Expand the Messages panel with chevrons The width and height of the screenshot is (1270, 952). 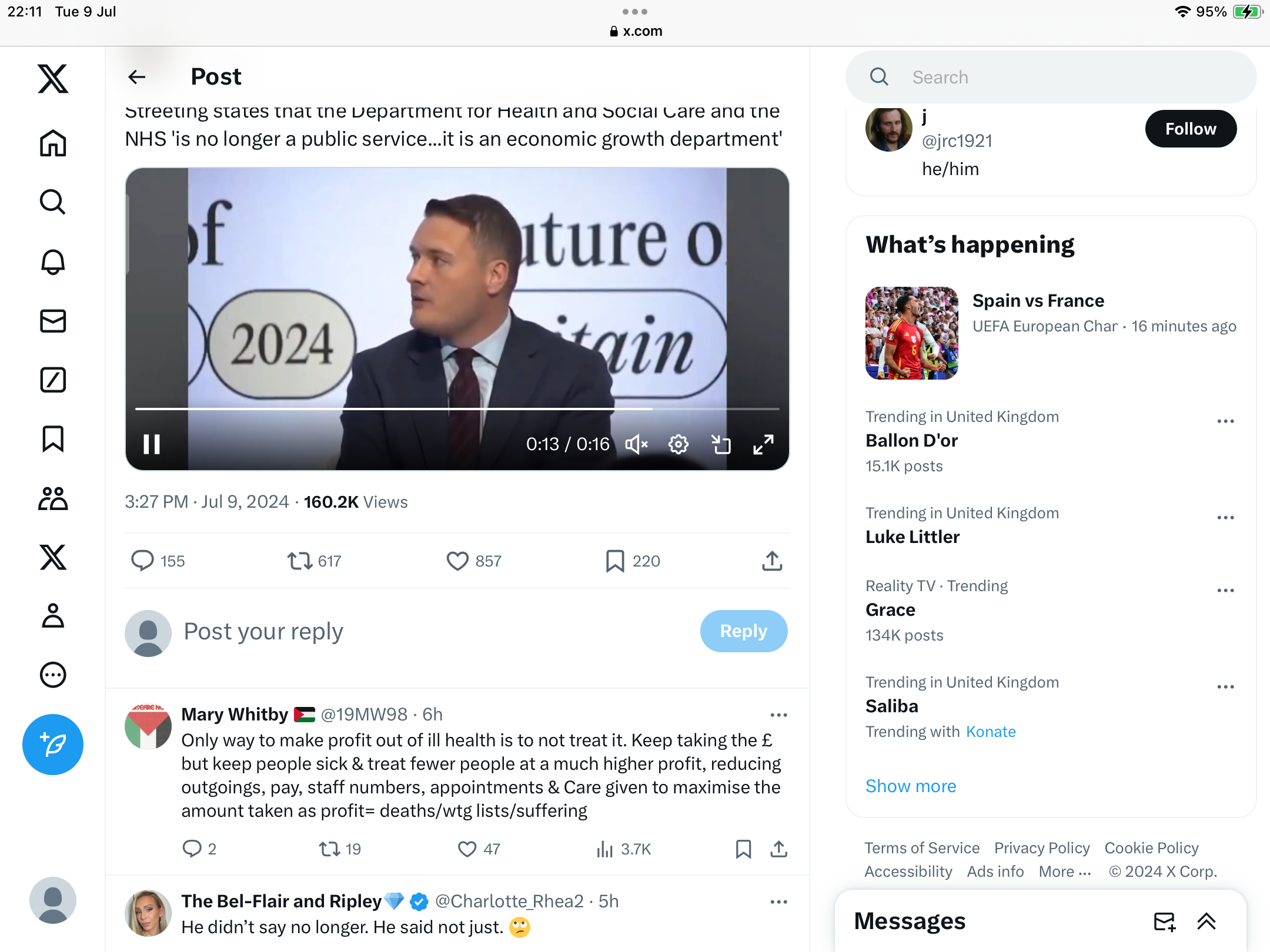coord(1206,921)
